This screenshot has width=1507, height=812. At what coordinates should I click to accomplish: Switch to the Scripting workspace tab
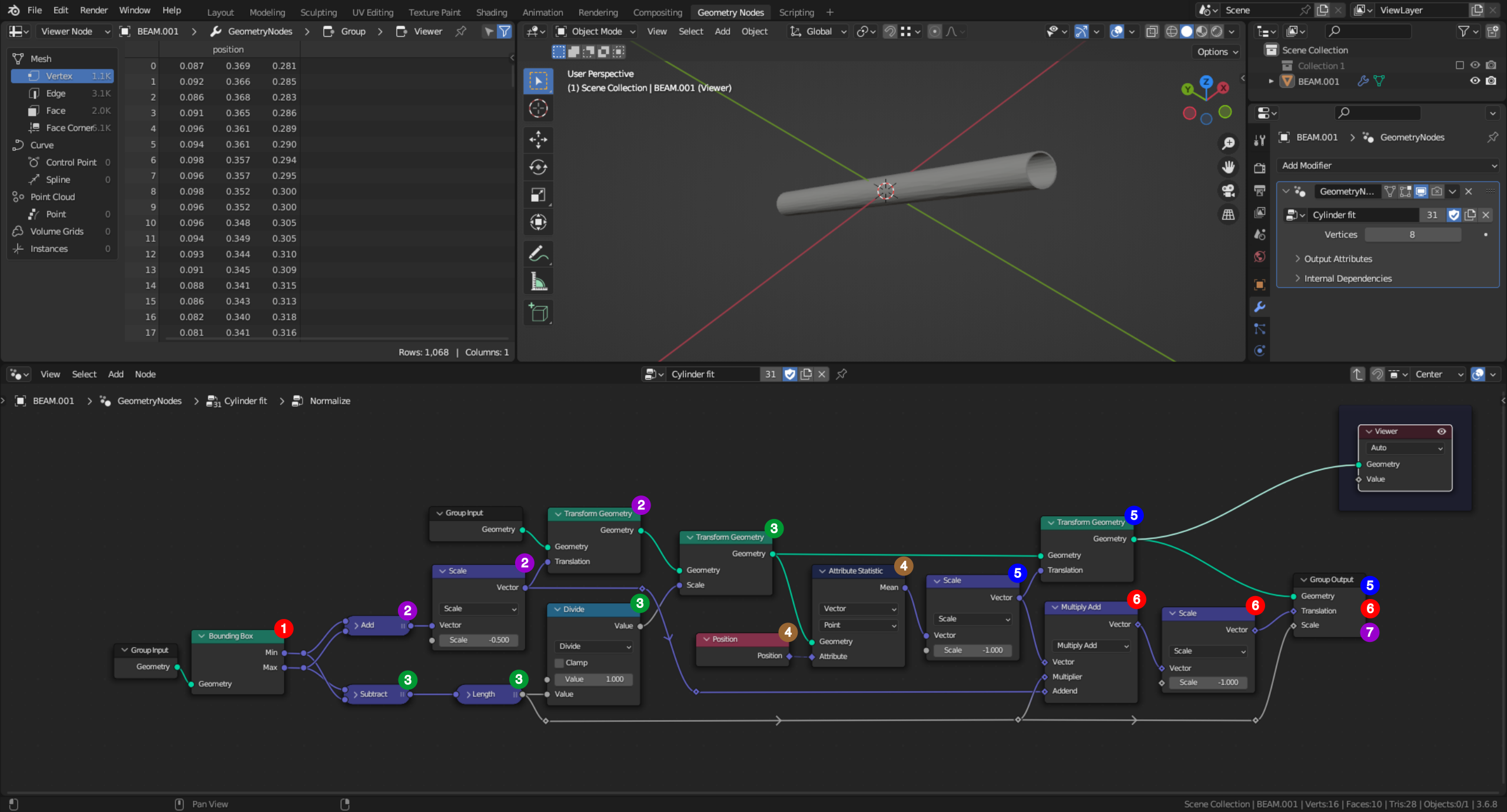coord(796,12)
